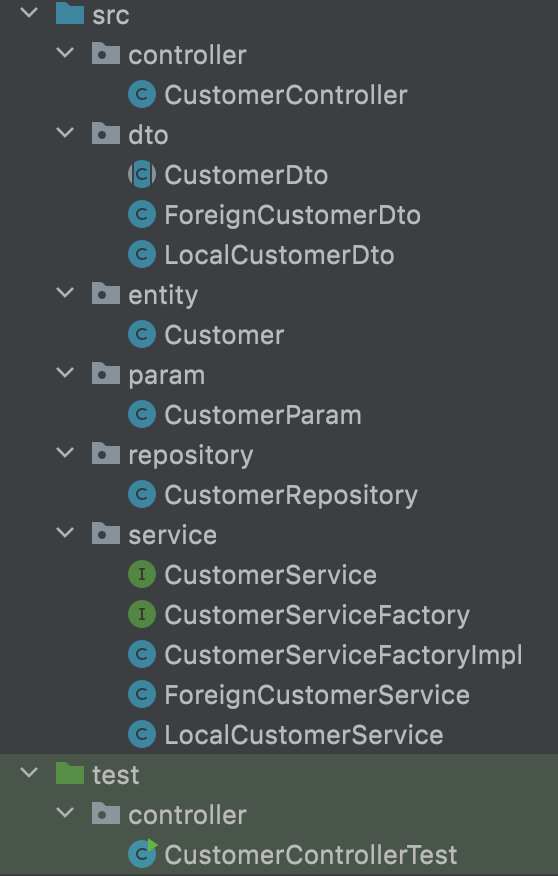Open the CustomerControllerTest class
The height and width of the screenshot is (876, 558).
tap(311, 855)
